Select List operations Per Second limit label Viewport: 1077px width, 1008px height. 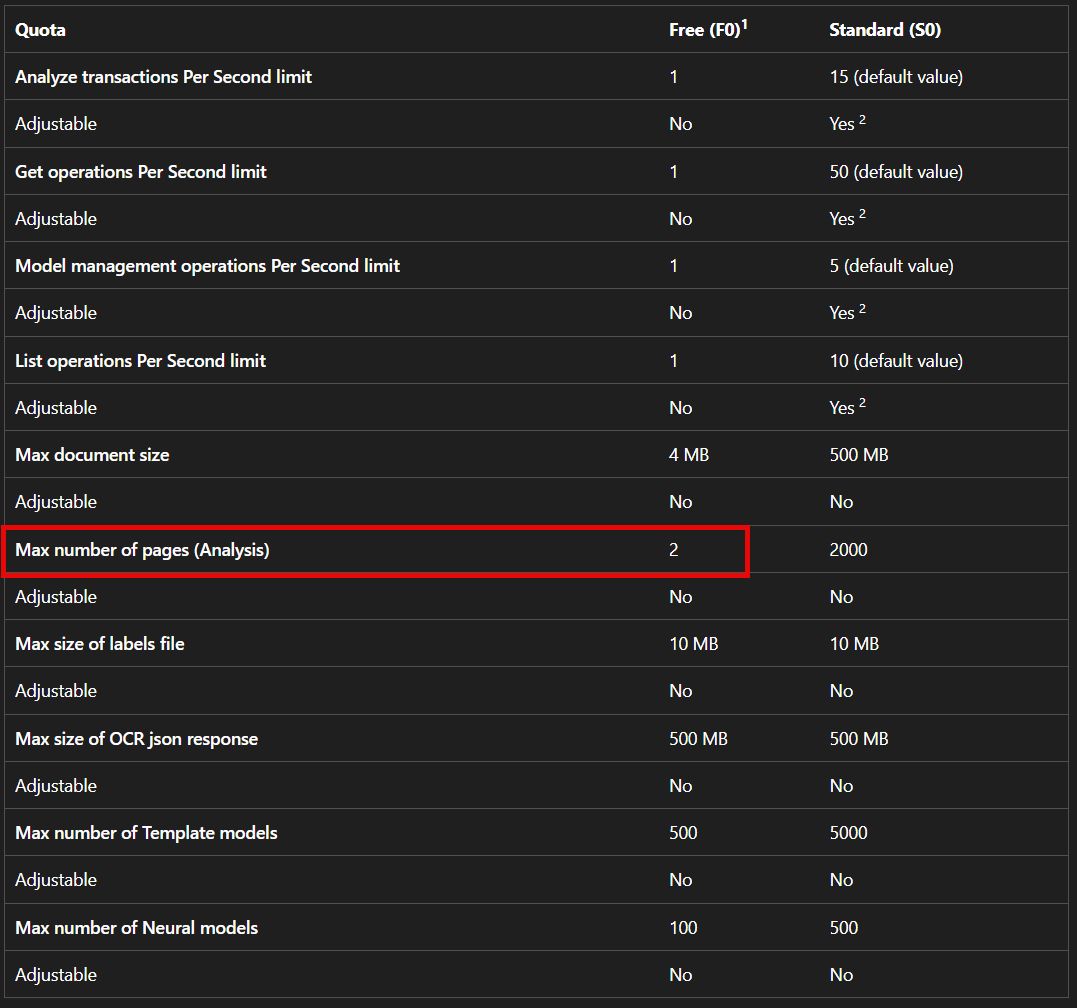140,361
